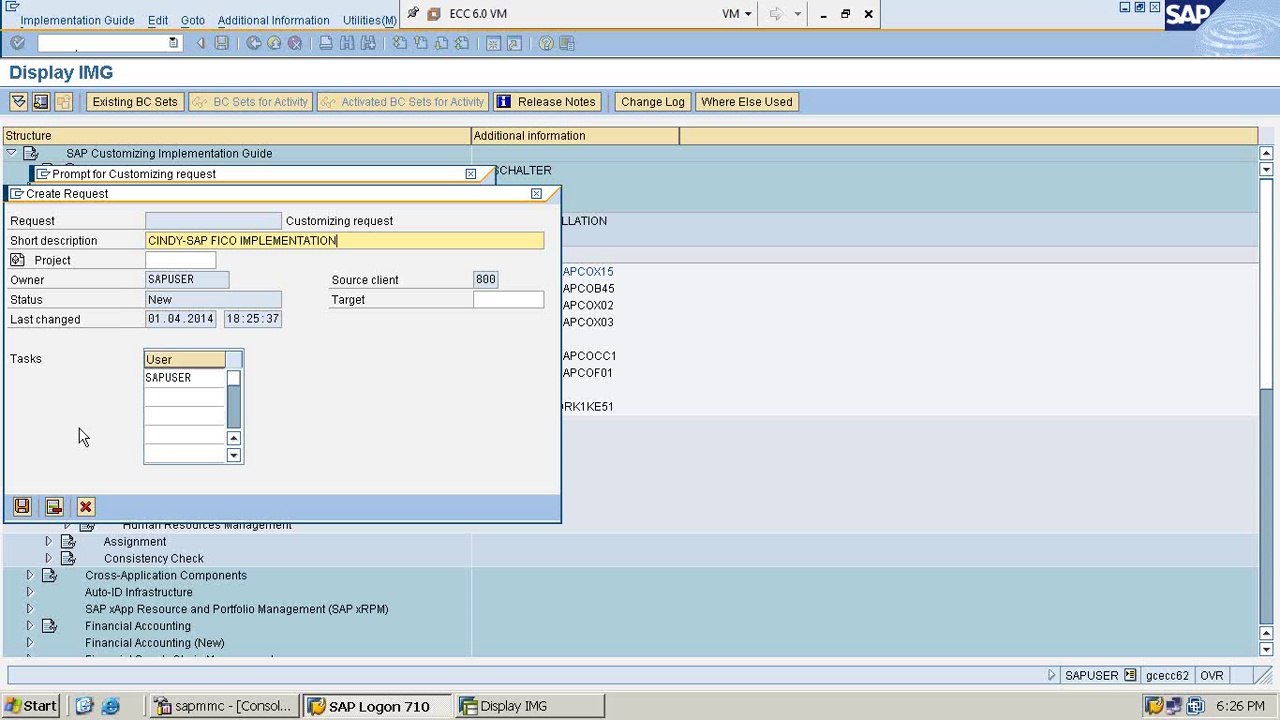The image size is (1280, 720).
Task: Click the Change Log button
Action: [x=653, y=101]
